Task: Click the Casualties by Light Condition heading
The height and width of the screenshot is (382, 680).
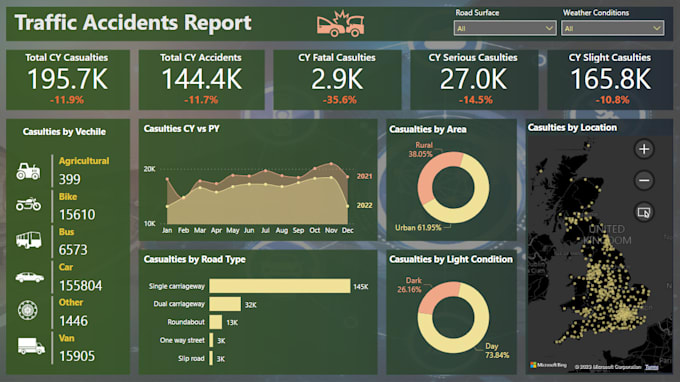Action: (451, 259)
